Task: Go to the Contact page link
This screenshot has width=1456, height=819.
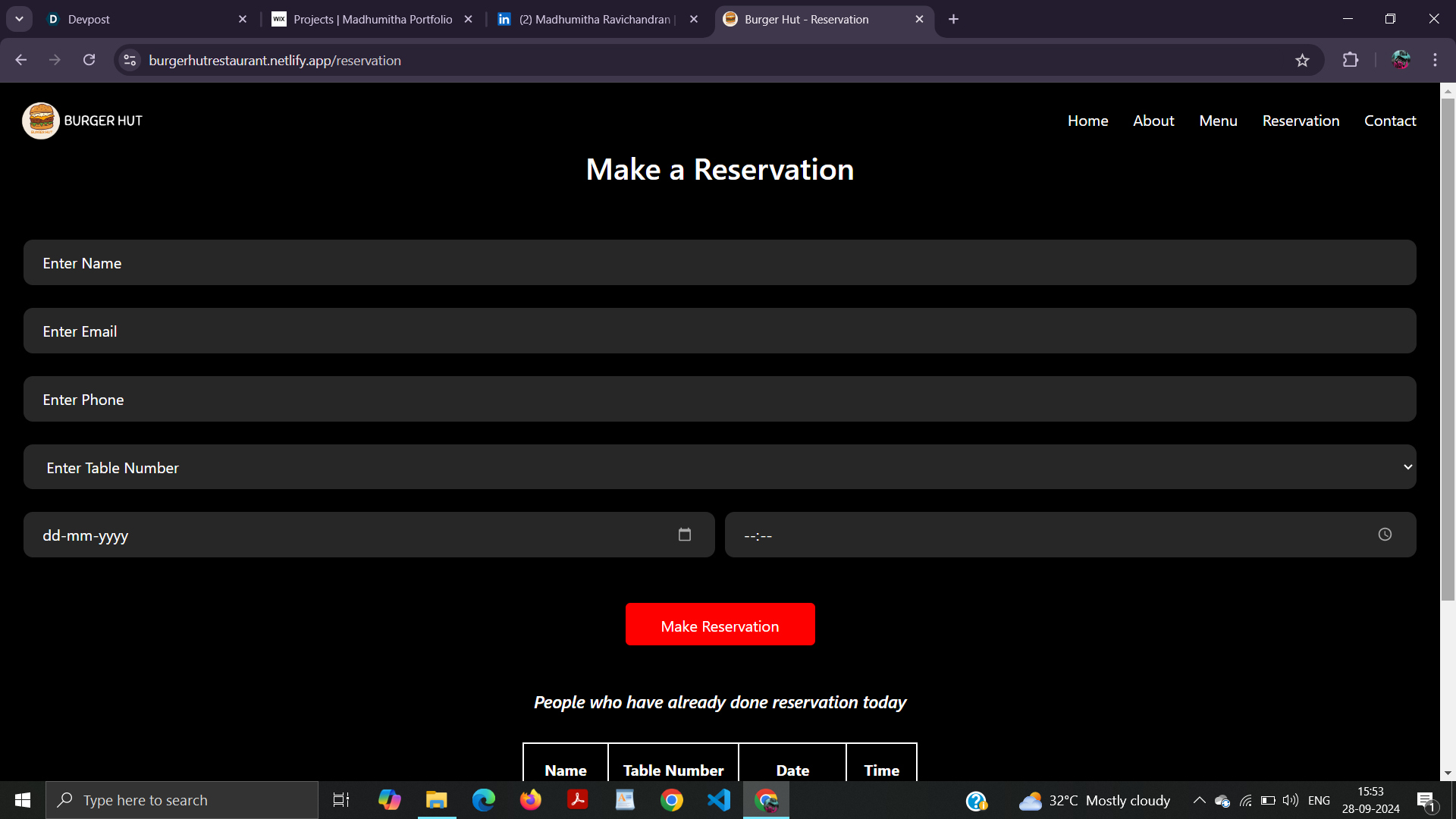Action: pos(1389,121)
